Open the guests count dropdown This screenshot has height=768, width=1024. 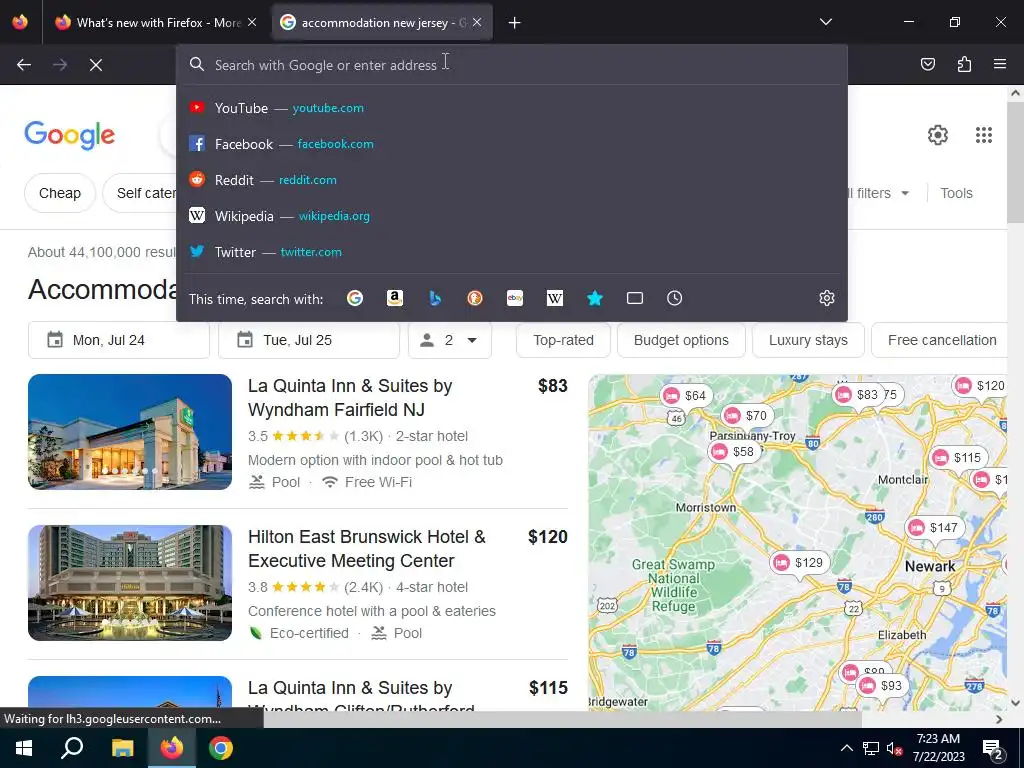point(450,340)
